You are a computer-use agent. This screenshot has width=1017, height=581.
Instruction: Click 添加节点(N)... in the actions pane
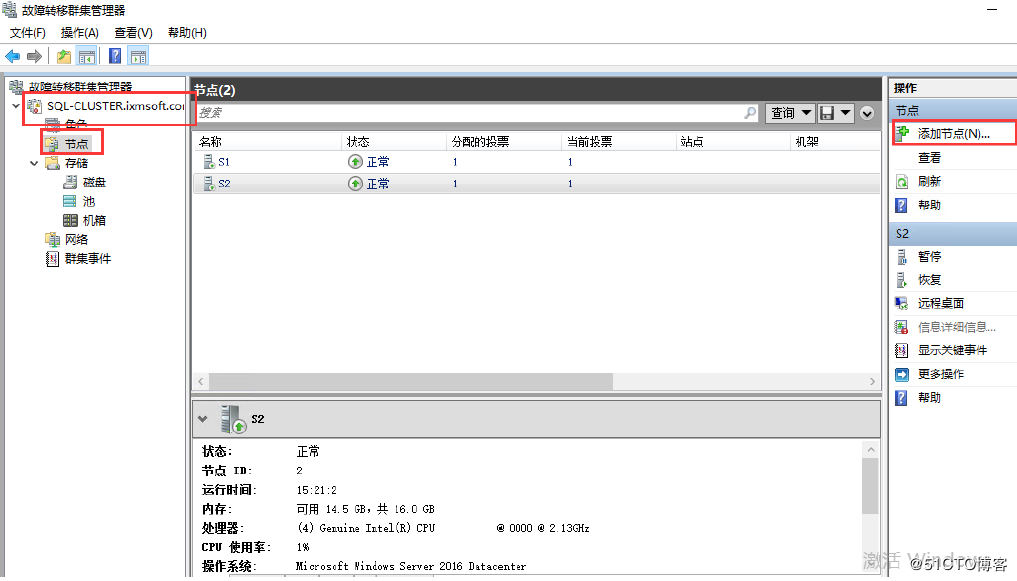click(x=953, y=134)
